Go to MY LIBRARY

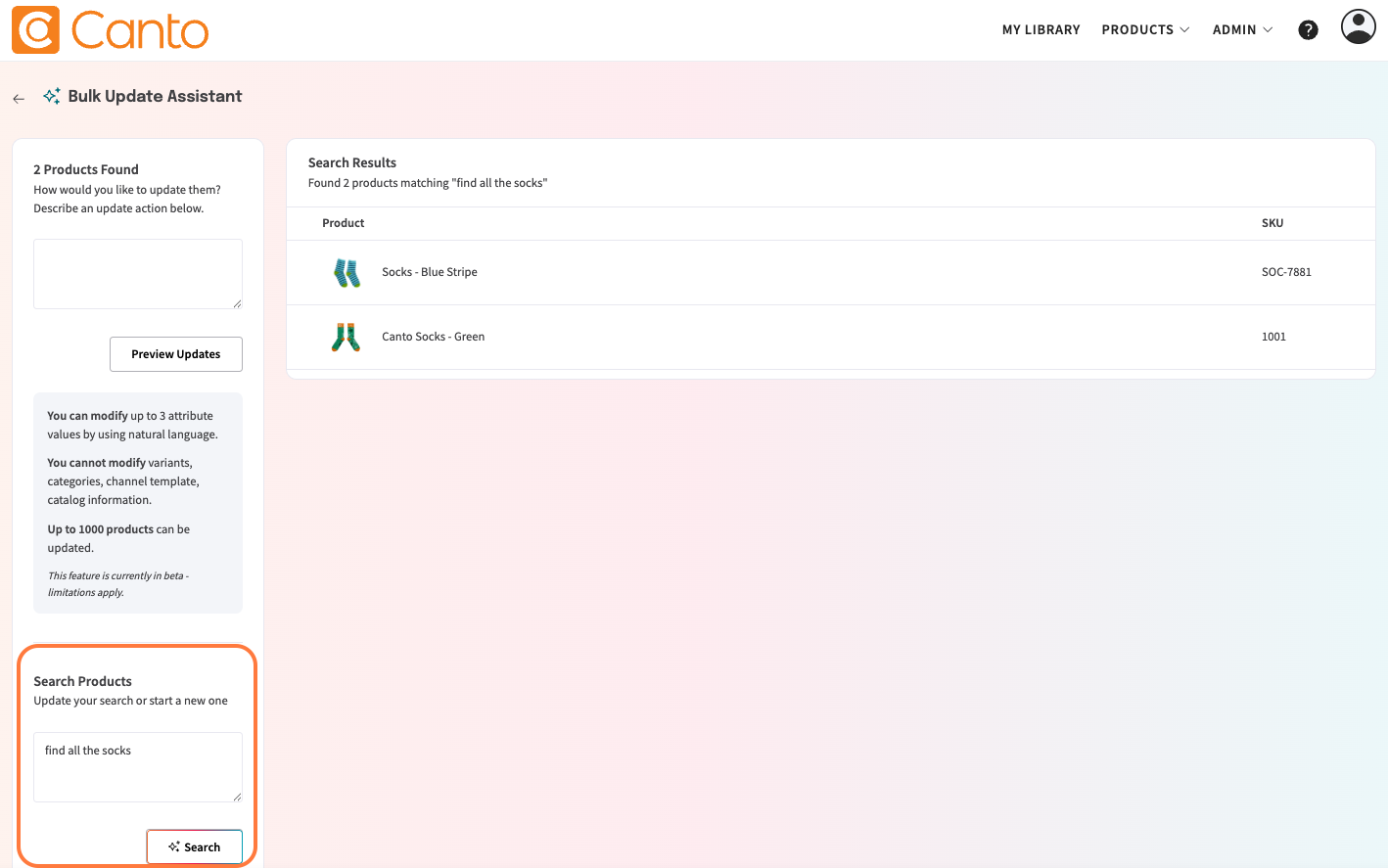coord(1041,30)
